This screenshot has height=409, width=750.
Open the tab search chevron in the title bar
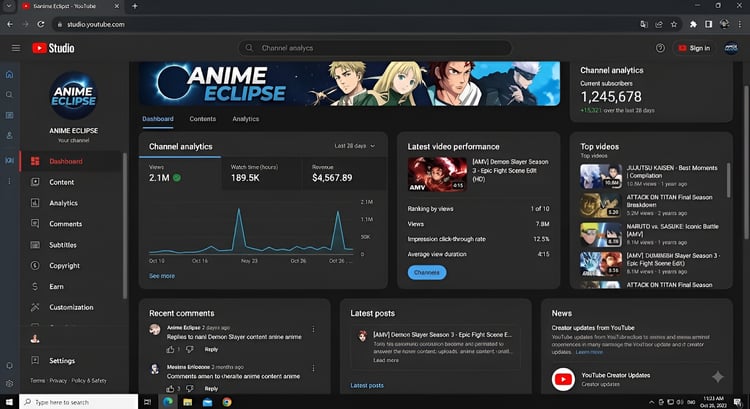tap(9, 6)
